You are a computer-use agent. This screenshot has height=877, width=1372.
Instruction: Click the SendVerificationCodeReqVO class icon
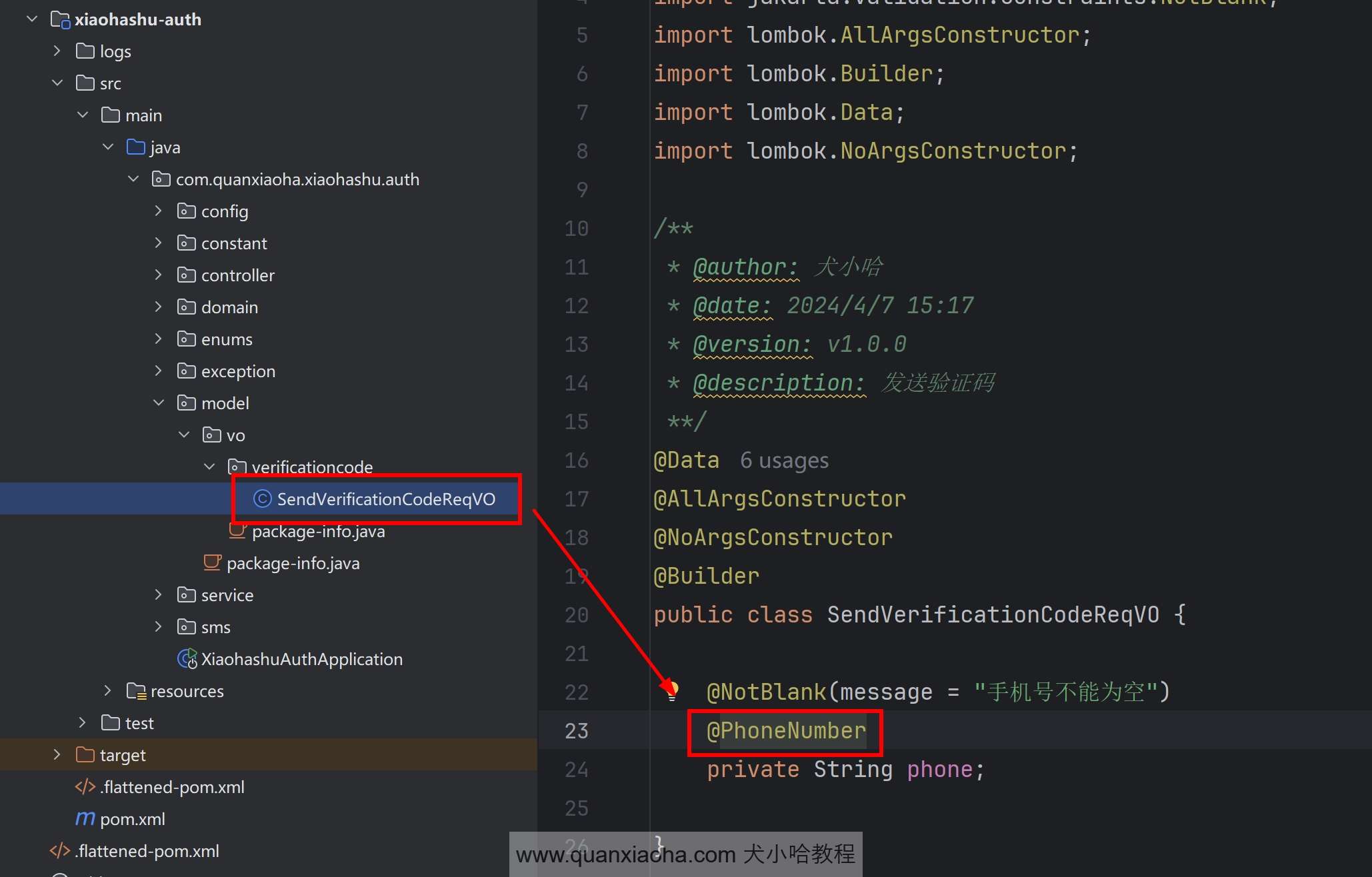click(x=263, y=498)
